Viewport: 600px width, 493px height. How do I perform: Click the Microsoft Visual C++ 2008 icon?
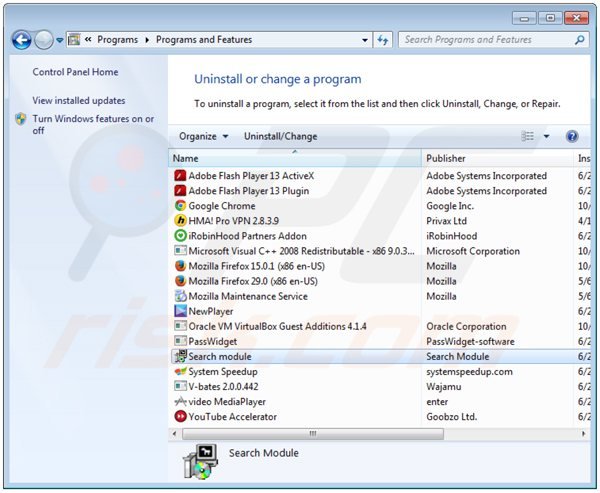coord(180,251)
